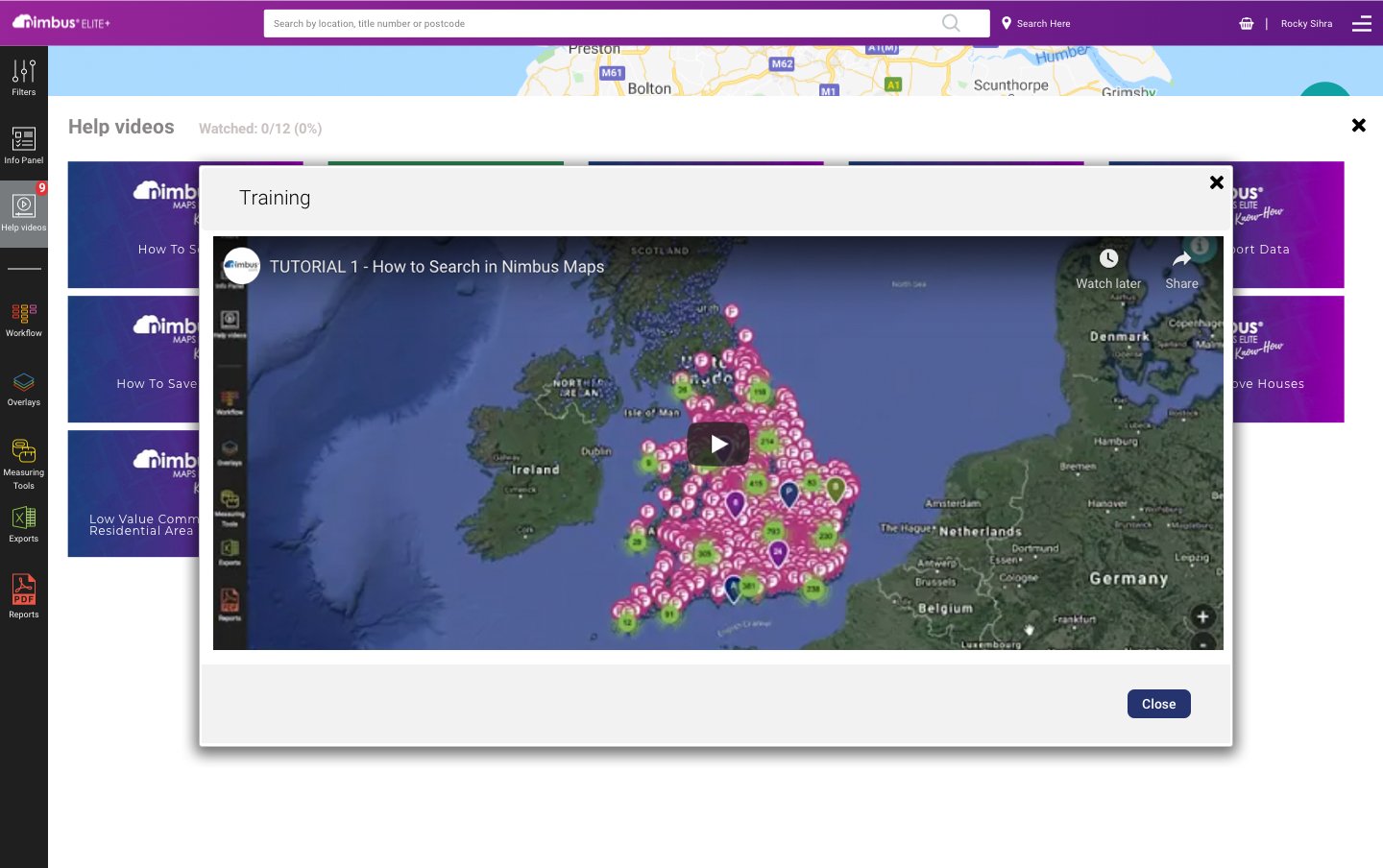Click the Close button

tap(1159, 704)
